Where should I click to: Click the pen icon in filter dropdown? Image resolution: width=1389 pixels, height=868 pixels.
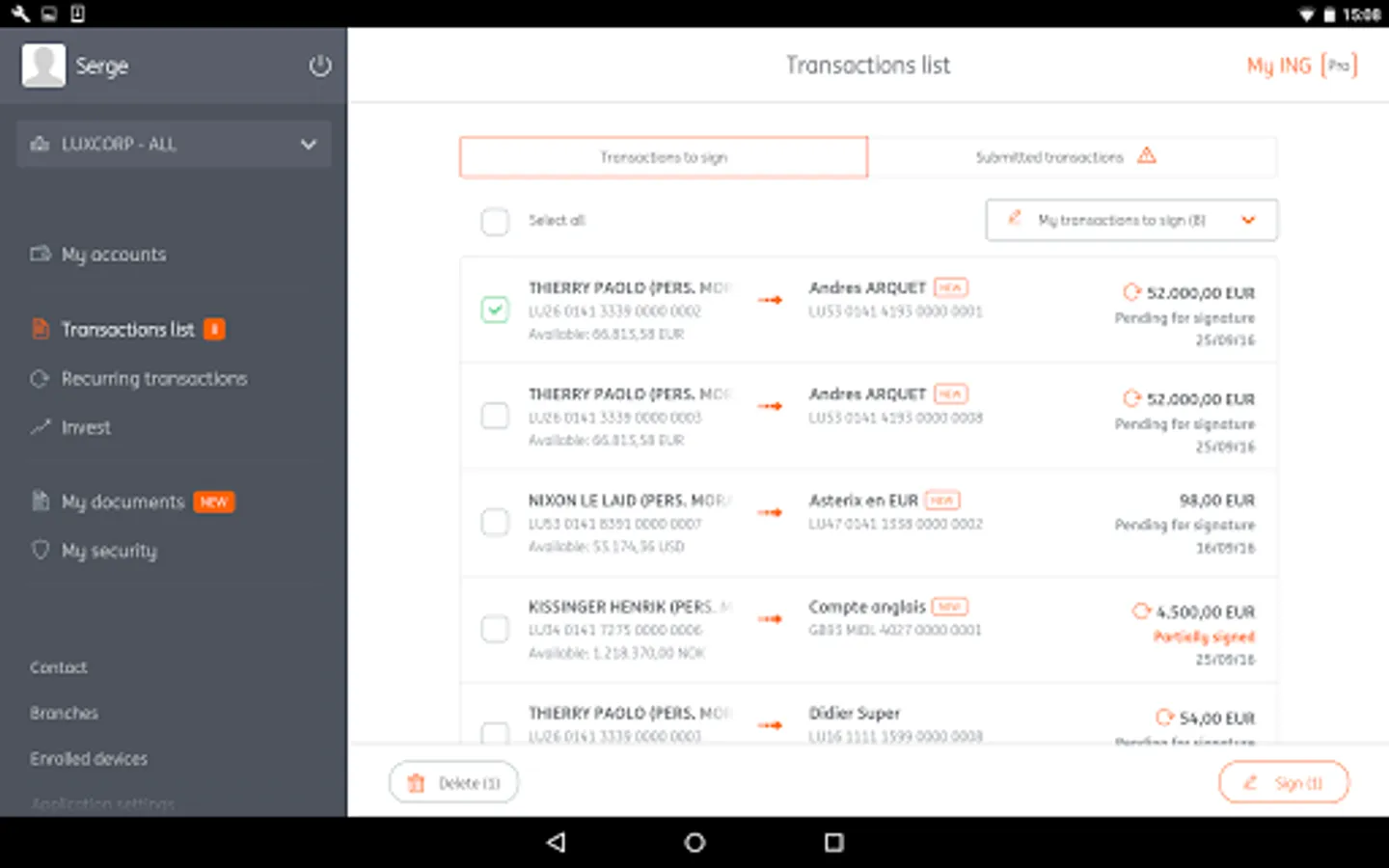click(1015, 218)
